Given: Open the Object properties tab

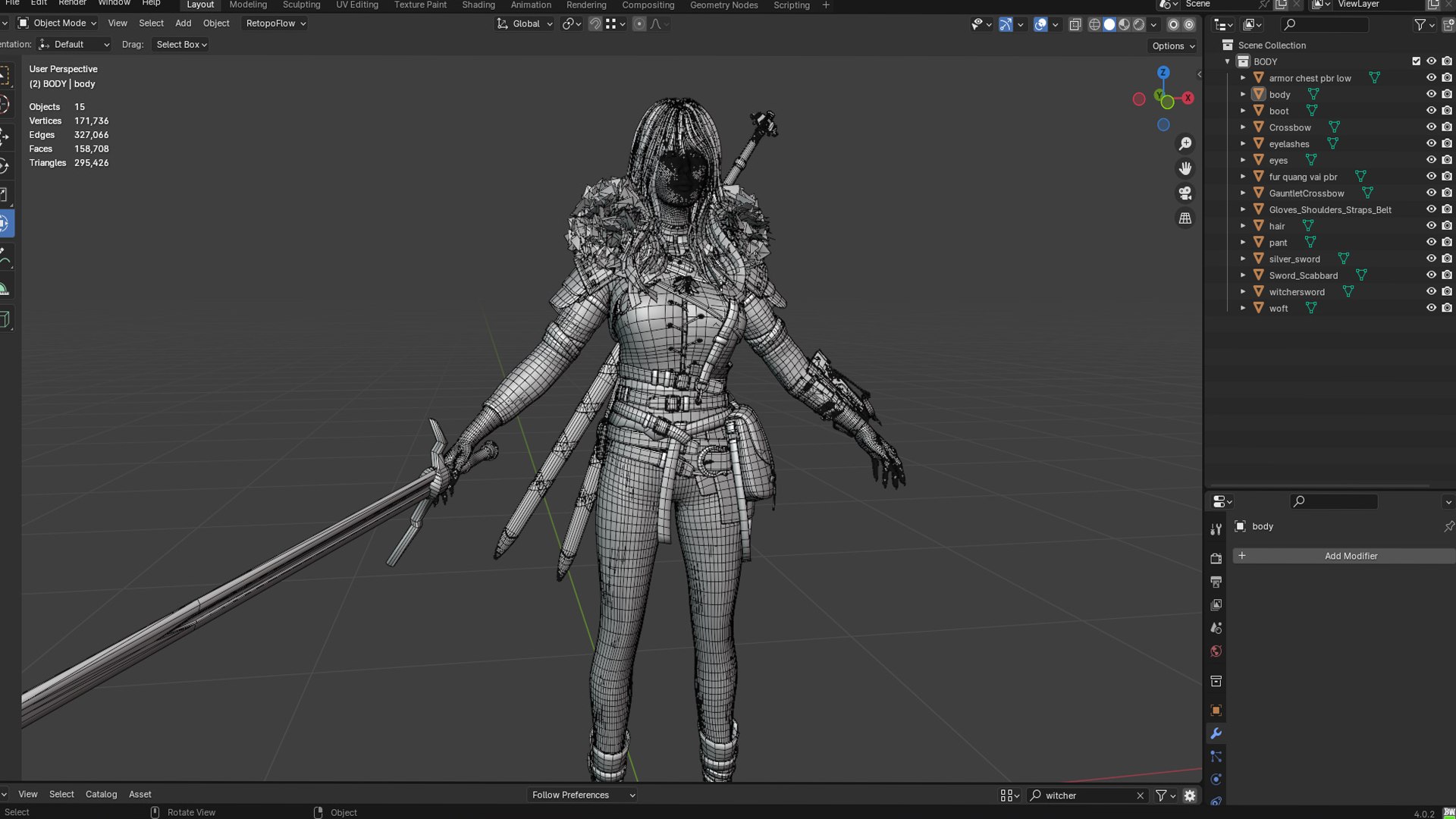Looking at the screenshot, I should 1216,711.
